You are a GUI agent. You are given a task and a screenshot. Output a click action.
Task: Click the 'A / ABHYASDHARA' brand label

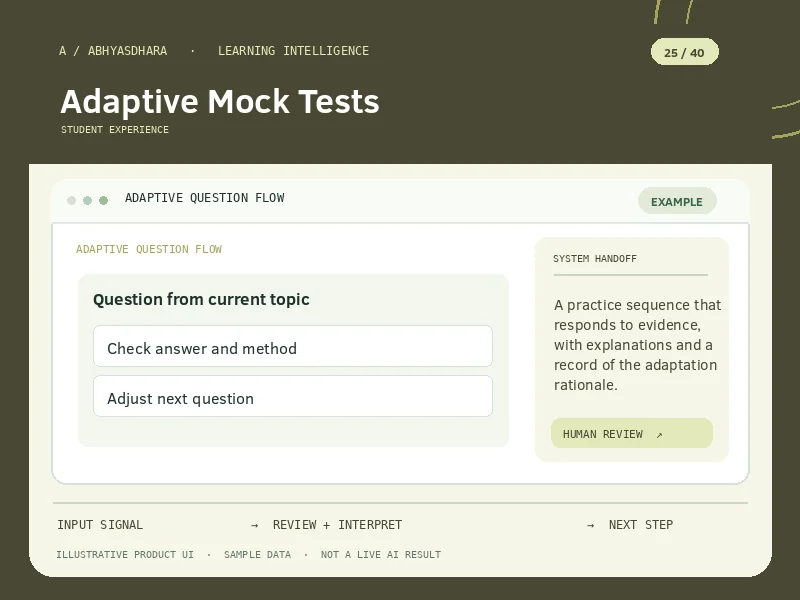tap(113, 51)
